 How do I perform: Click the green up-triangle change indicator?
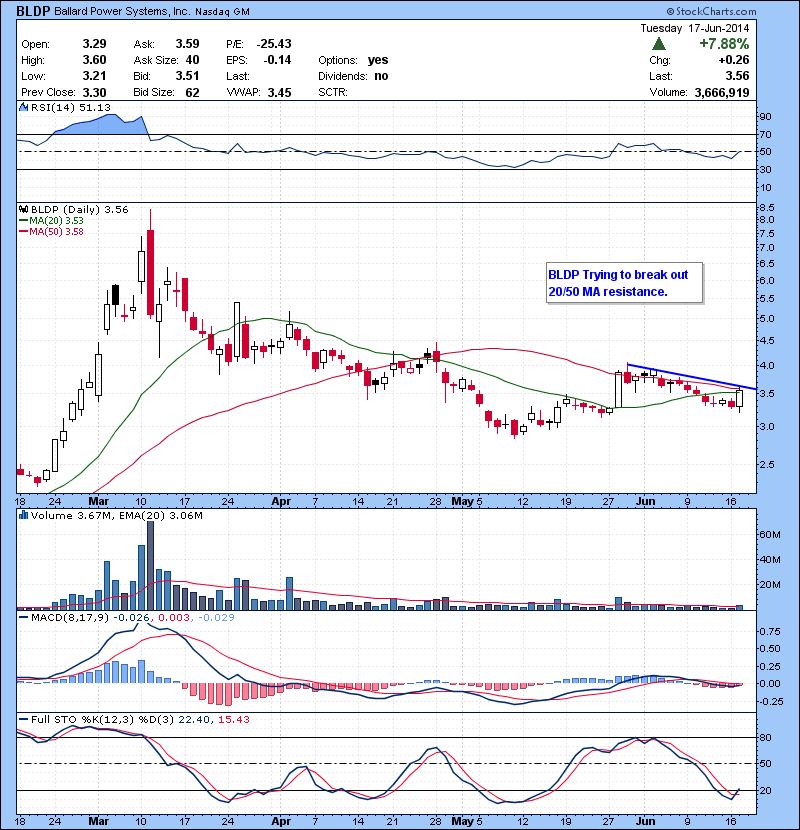tap(658, 43)
